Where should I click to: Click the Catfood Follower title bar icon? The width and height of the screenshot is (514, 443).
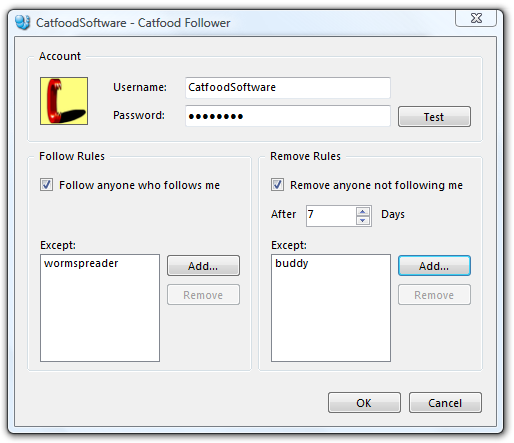point(22,22)
